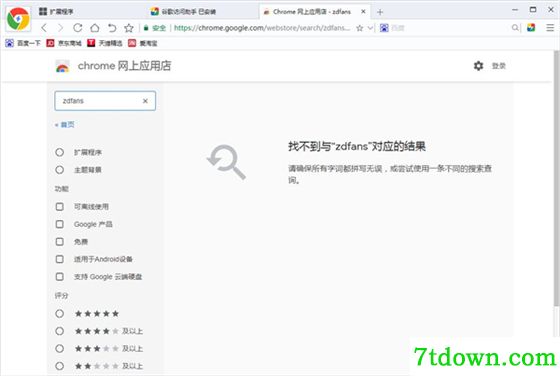Click the Baidu search engine icon
This screenshot has height=376, width=560.
pos(384,28)
